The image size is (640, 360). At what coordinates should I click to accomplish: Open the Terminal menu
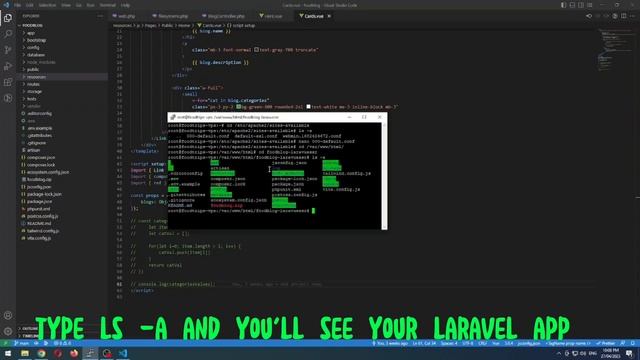[x=108, y=5]
